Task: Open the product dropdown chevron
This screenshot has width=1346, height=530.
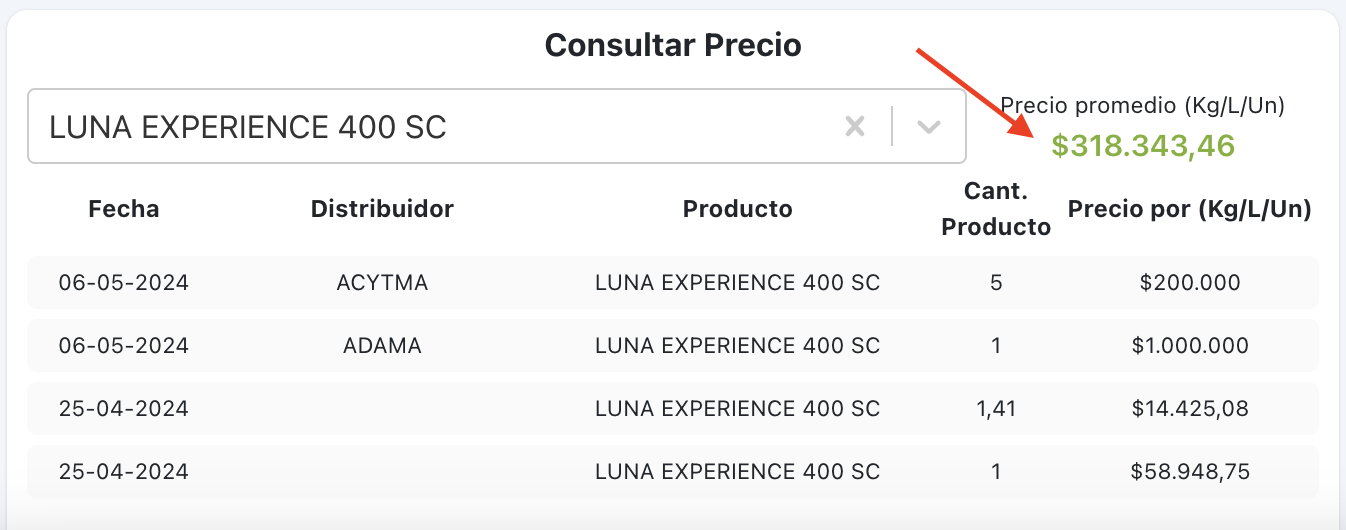Action: (929, 127)
